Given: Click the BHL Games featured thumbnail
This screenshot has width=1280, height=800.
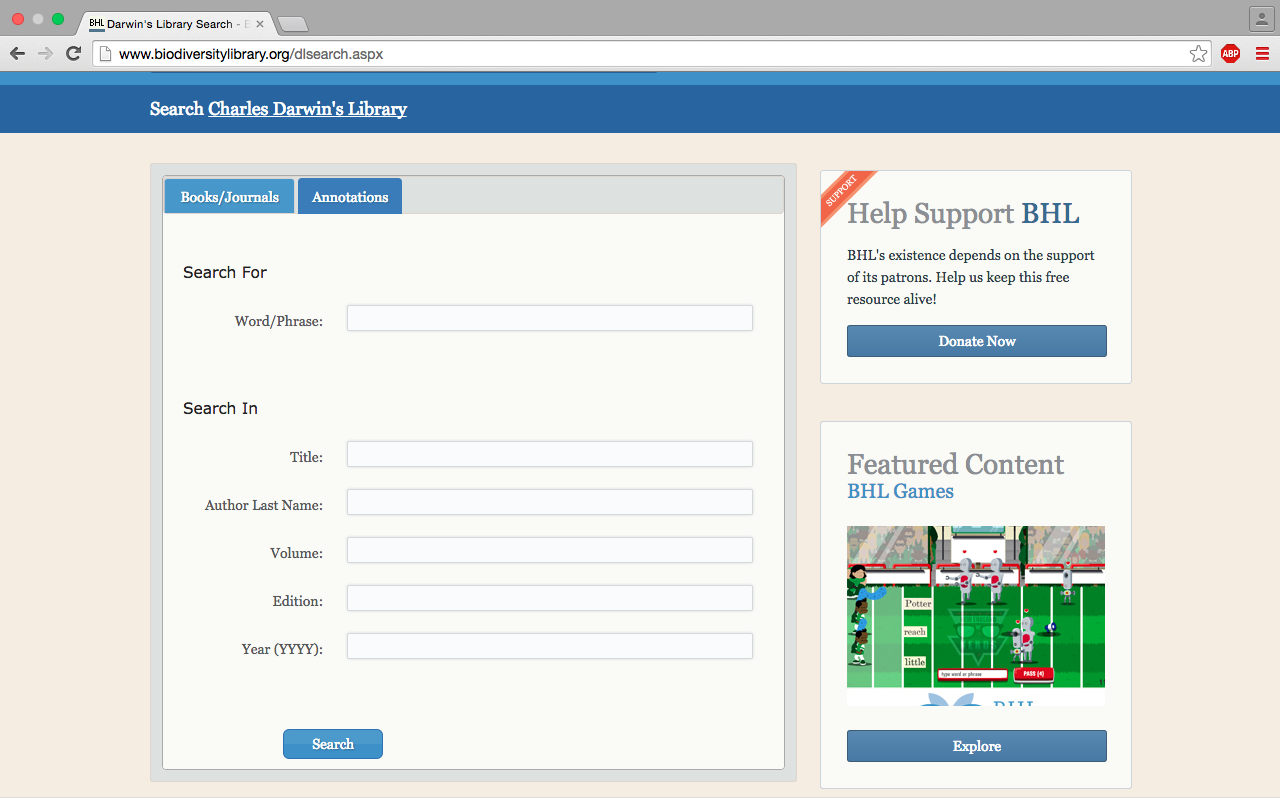Looking at the screenshot, I should click(975, 608).
